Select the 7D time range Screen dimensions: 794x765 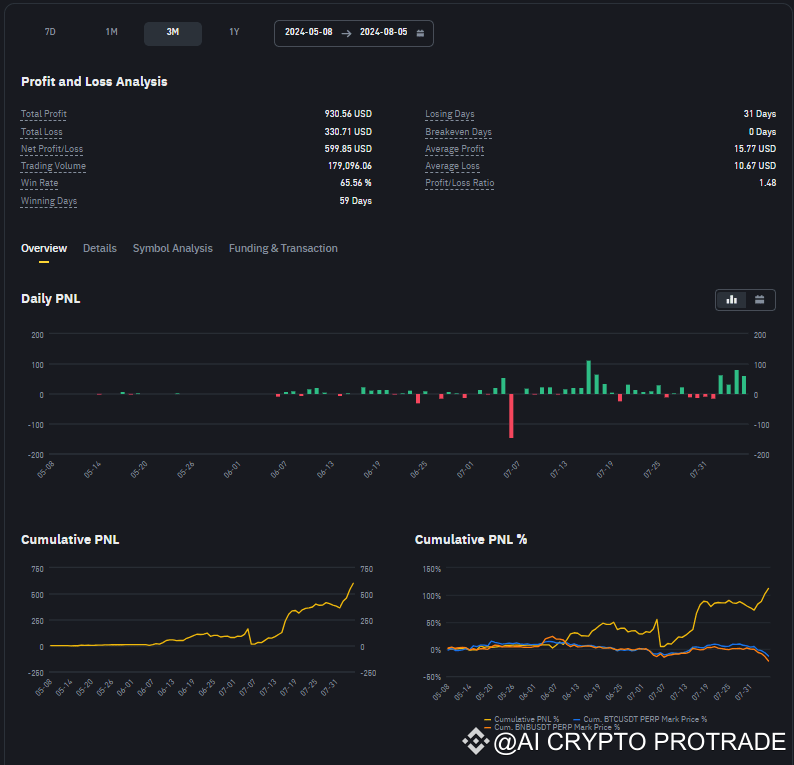tap(50, 32)
